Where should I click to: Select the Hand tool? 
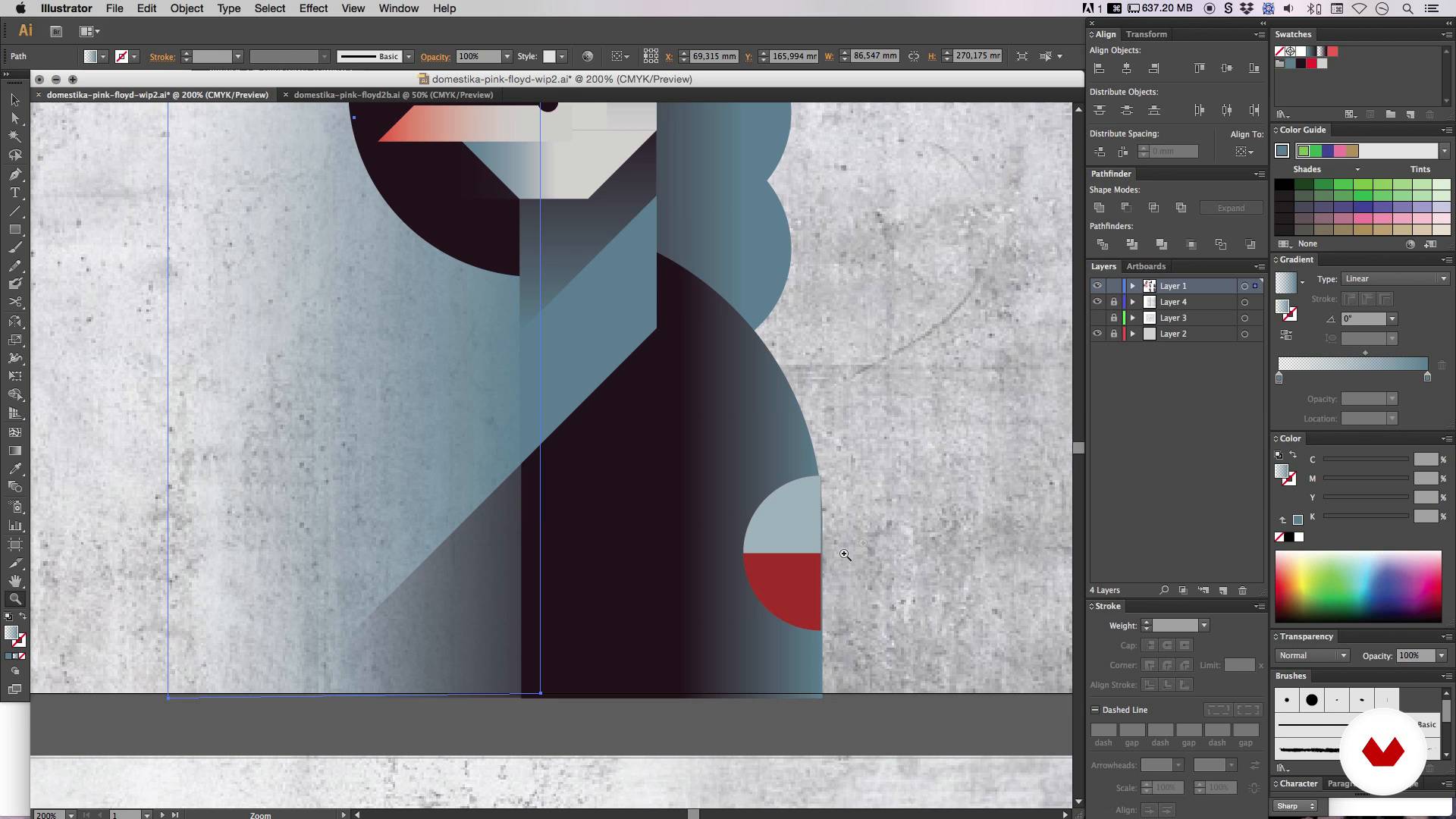tap(14, 581)
